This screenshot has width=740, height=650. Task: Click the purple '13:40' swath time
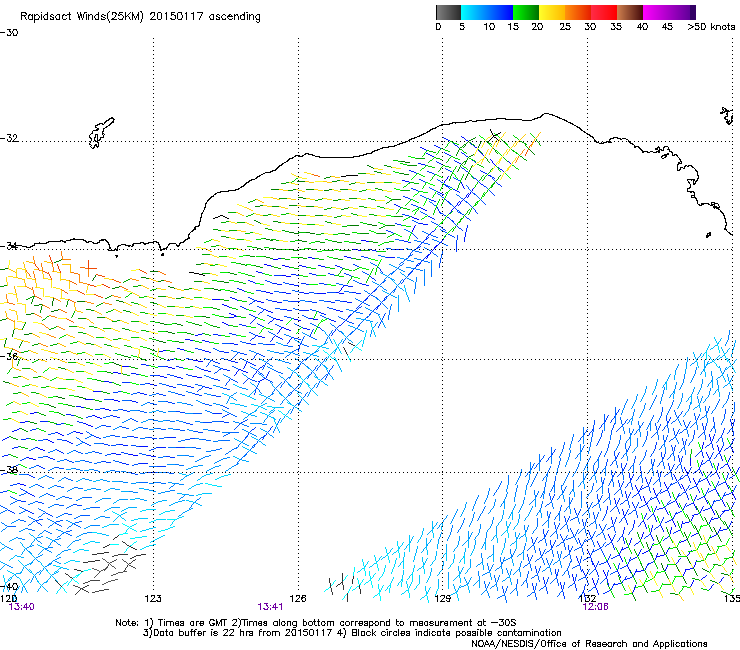(x=21, y=607)
